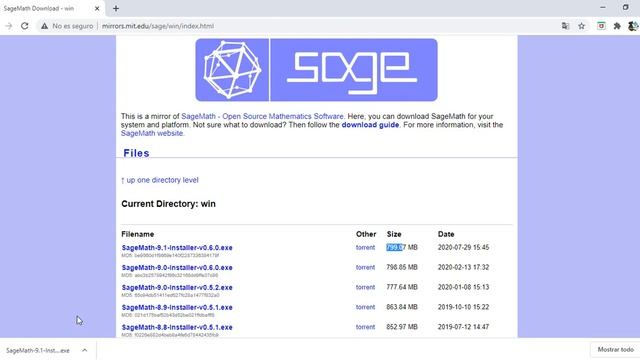Open the torrent link for SageMath-9.0 v0.5.2
The width and height of the screenshot is (640, 360).
click(x=365, y=287)
